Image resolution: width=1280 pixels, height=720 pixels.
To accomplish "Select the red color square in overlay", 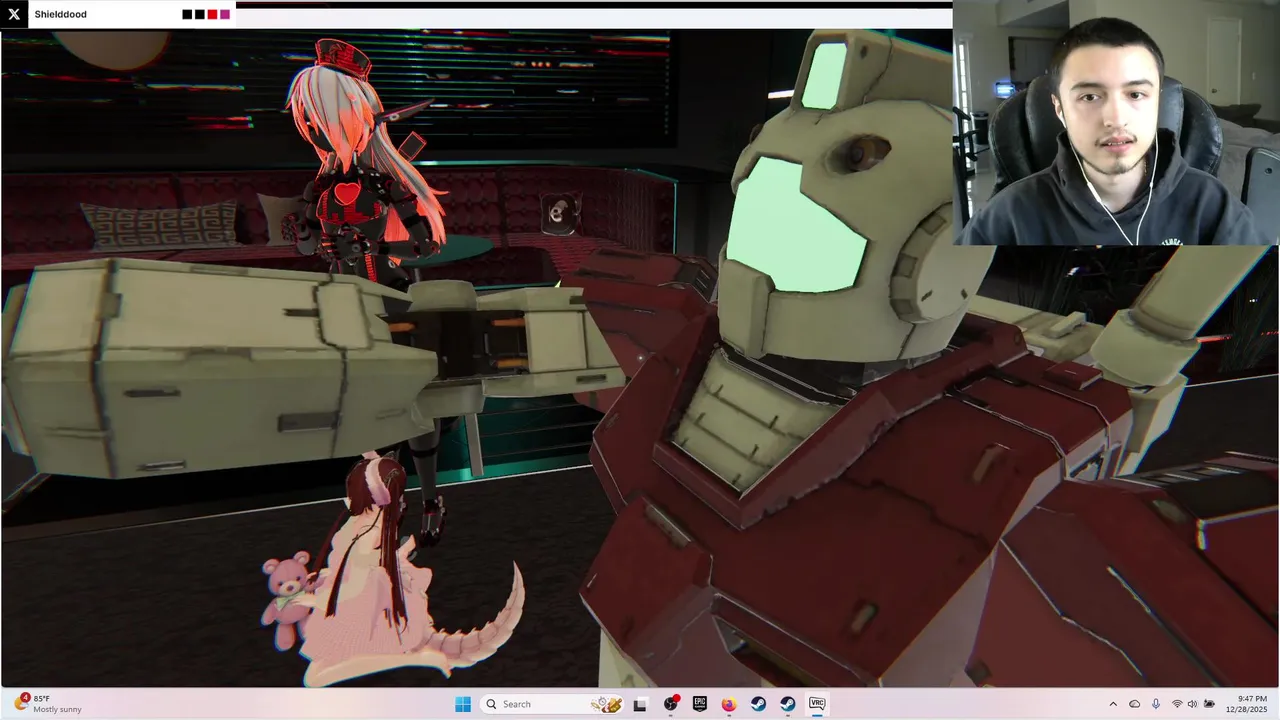I will [213, 14].
